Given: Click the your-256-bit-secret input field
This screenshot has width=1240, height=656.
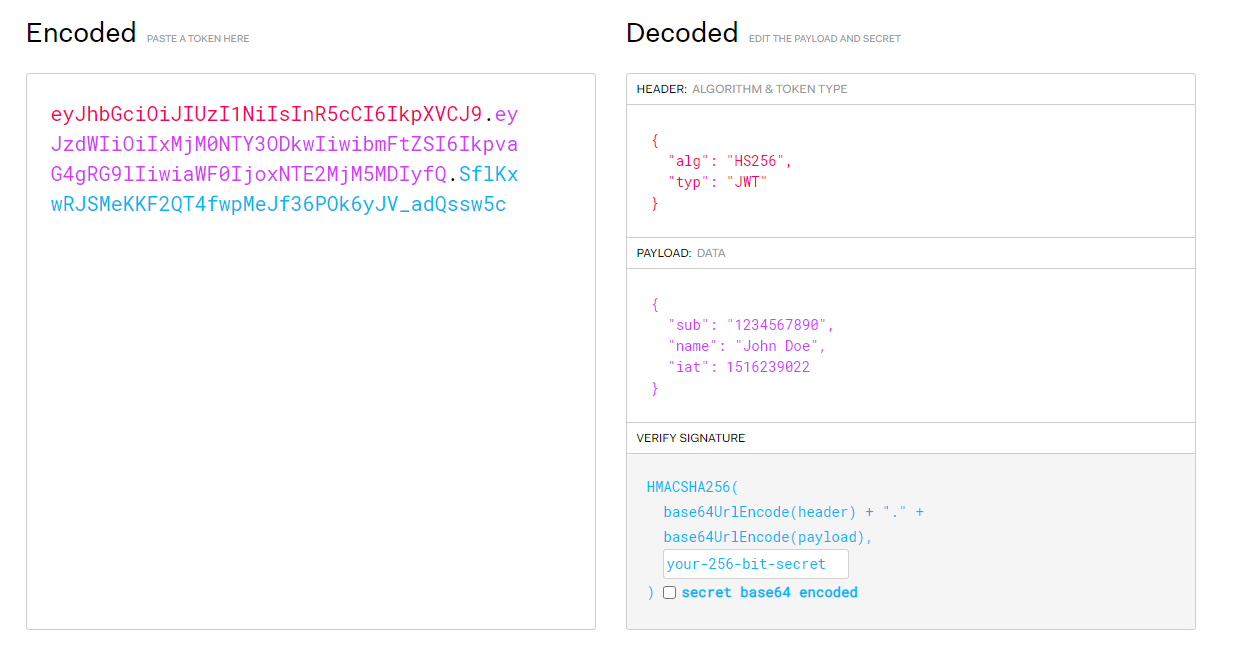Looking at the screenshot, I should point(756,564).
